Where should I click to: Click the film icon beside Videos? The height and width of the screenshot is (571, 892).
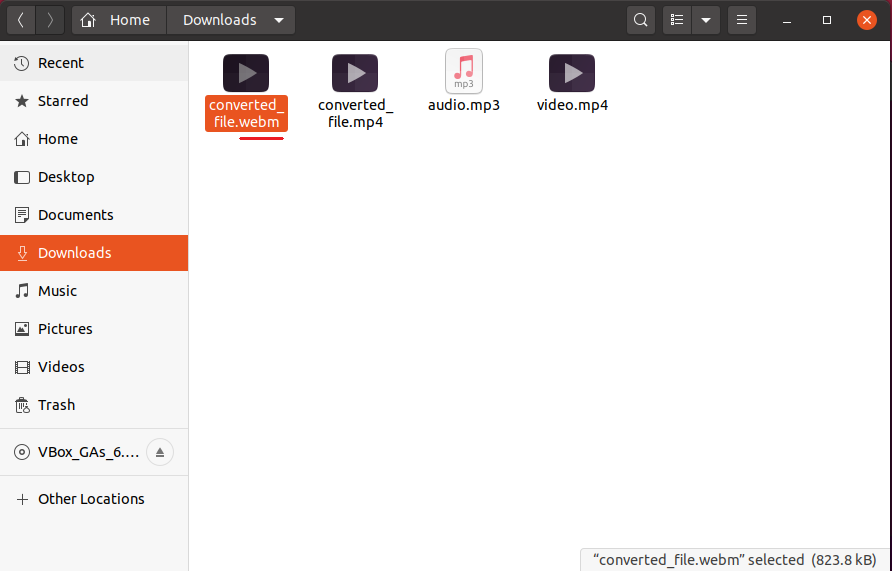22,367
